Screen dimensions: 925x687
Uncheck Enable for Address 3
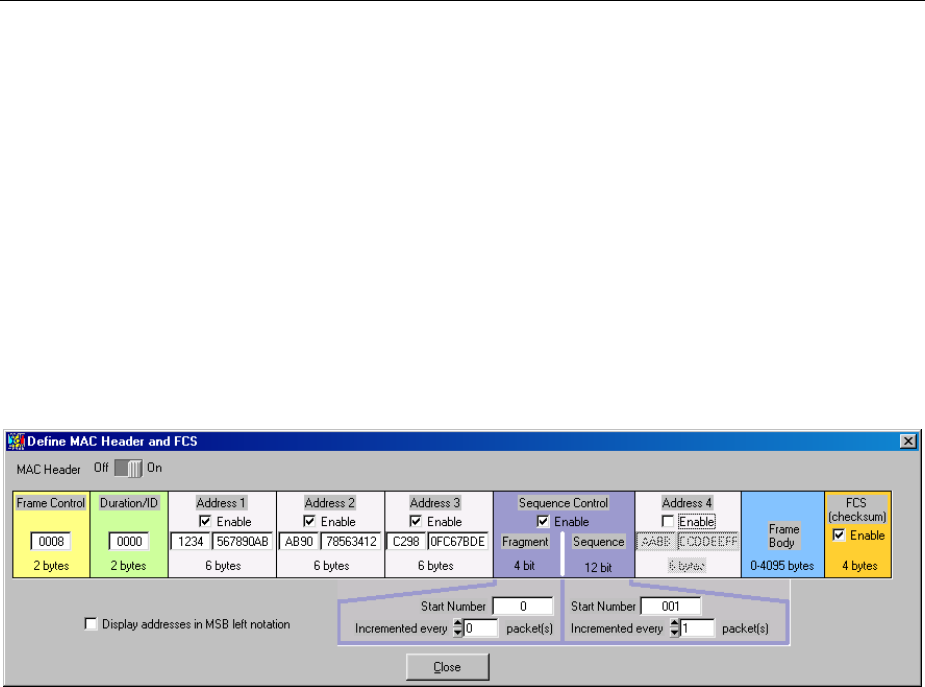tap(415, 521)
